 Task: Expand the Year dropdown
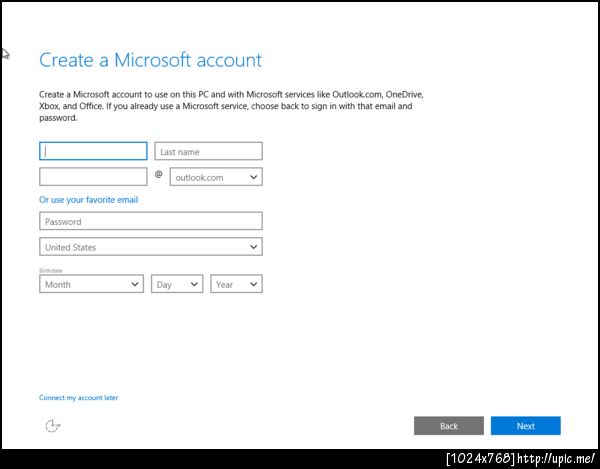(236, 284)
